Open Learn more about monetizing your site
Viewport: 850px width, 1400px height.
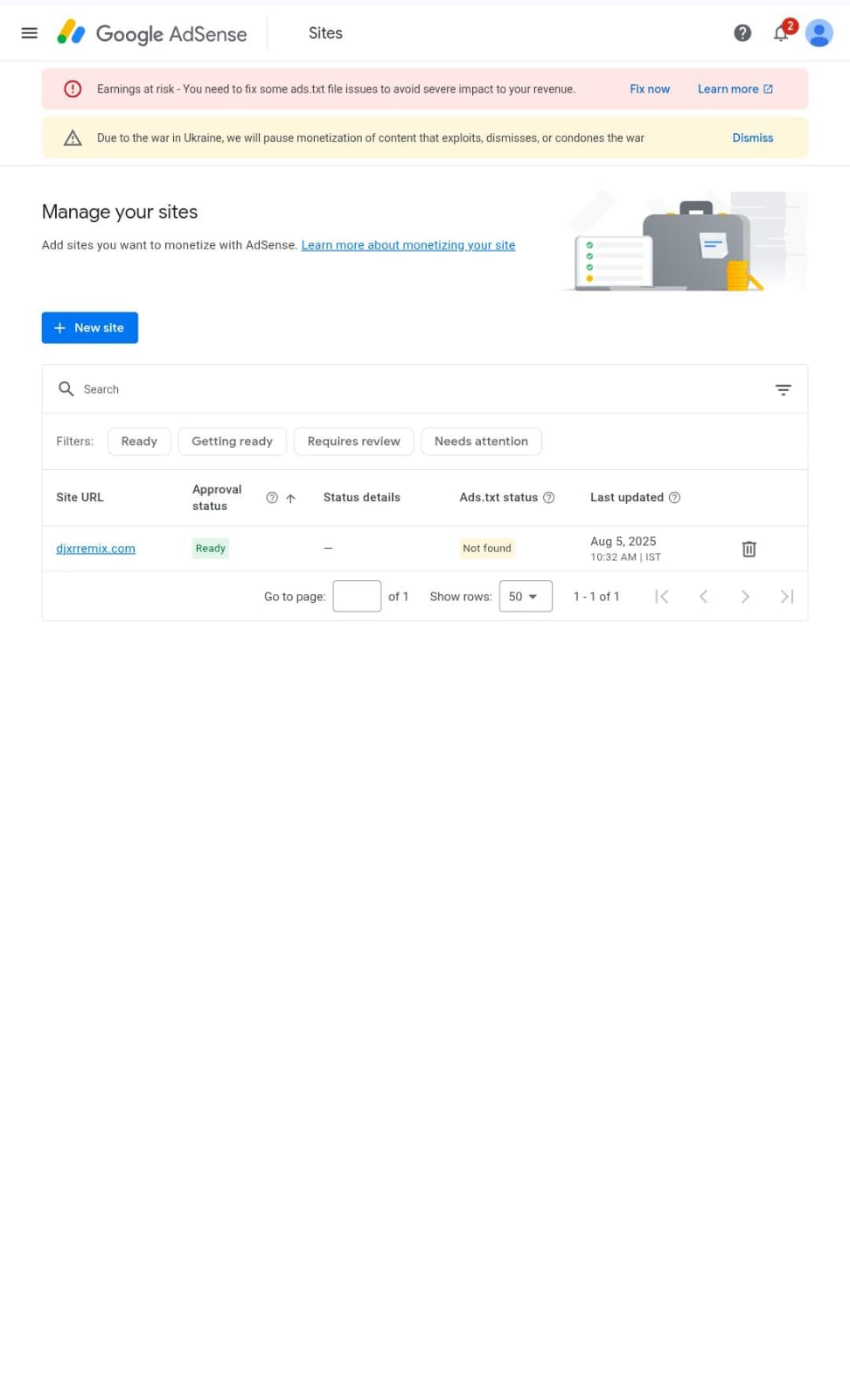coord(408,245)
